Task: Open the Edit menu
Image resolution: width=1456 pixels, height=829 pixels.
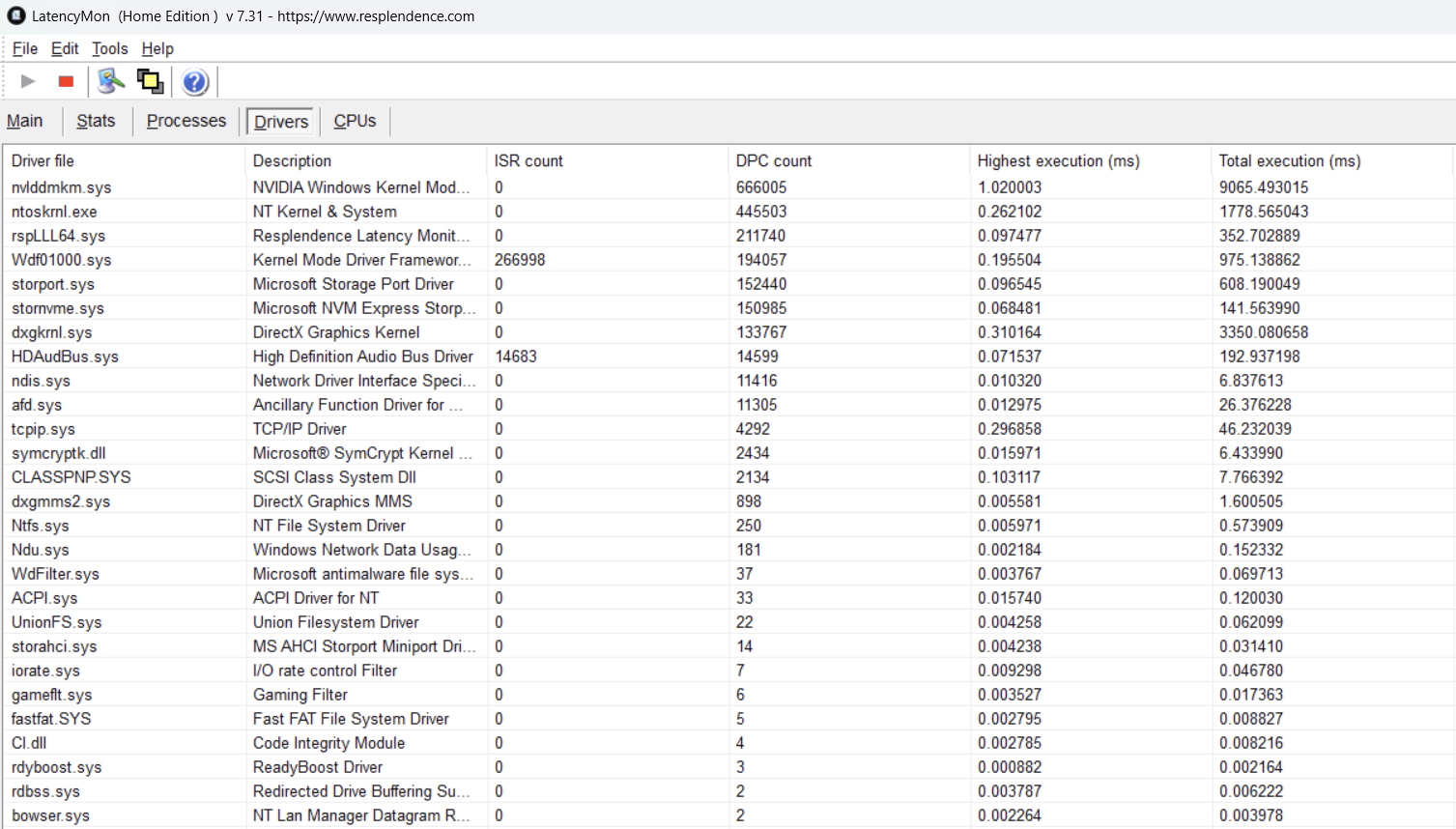Action: [65, 49]
